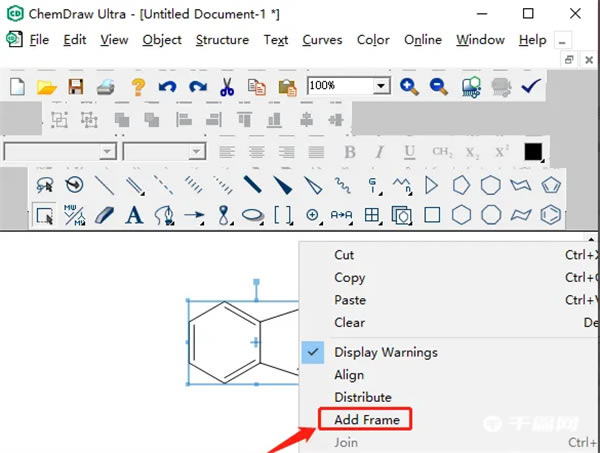Copy the selection using the toolbar copy icon
This screenshot has height=453, width=600.
point(257,87)
